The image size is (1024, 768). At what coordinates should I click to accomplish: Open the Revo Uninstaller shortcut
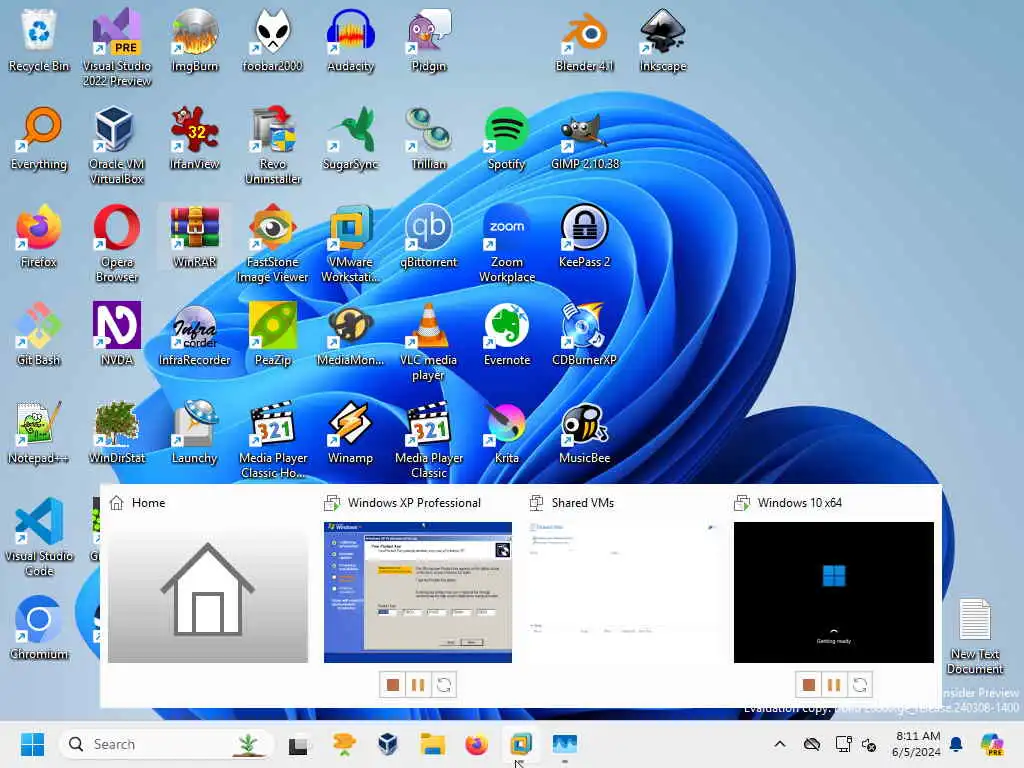(x=272, y=145)
